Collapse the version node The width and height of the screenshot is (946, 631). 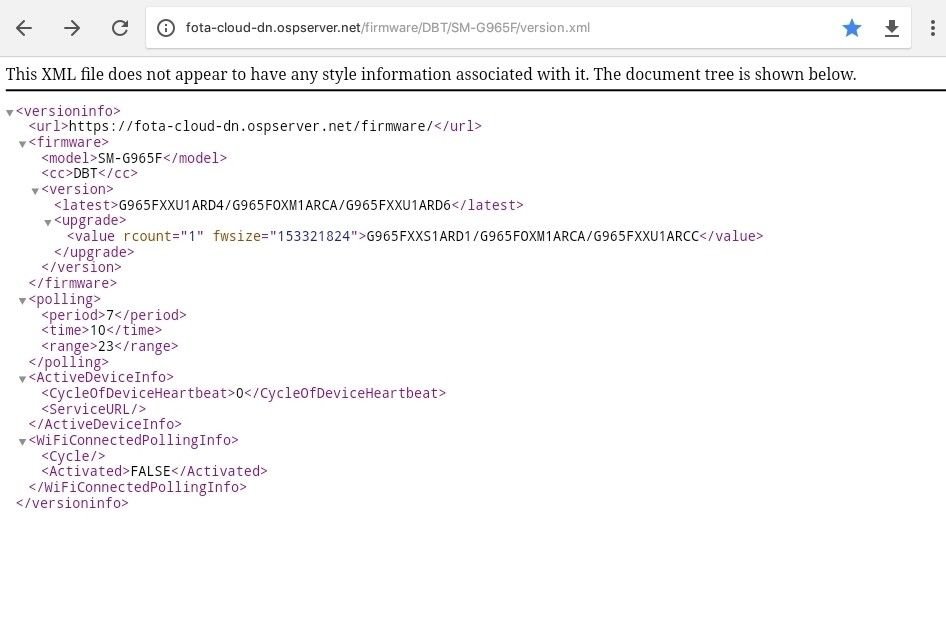pos(35,191)
